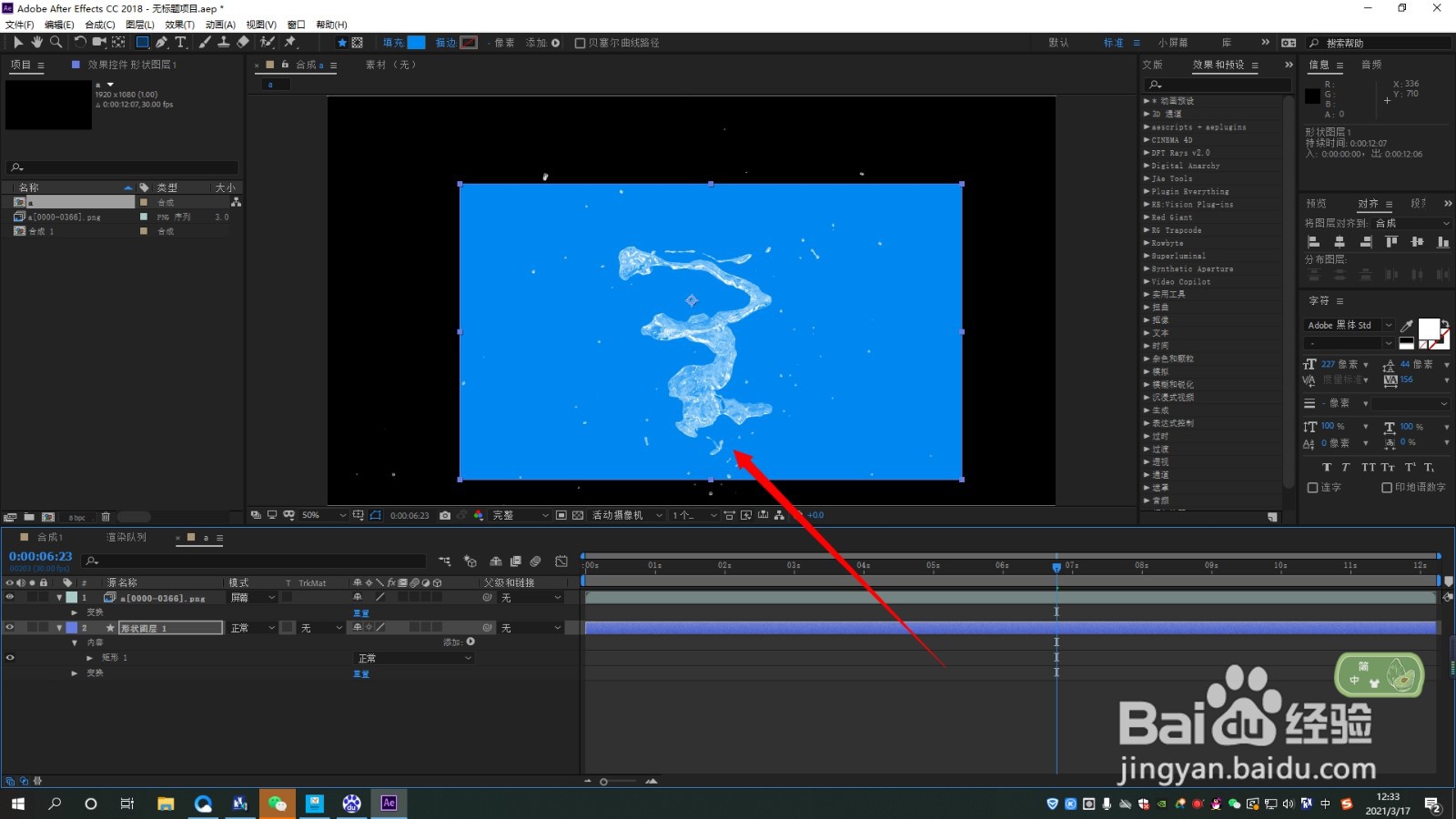Expand the 矩形 1 shape group

tap(89, 658)
